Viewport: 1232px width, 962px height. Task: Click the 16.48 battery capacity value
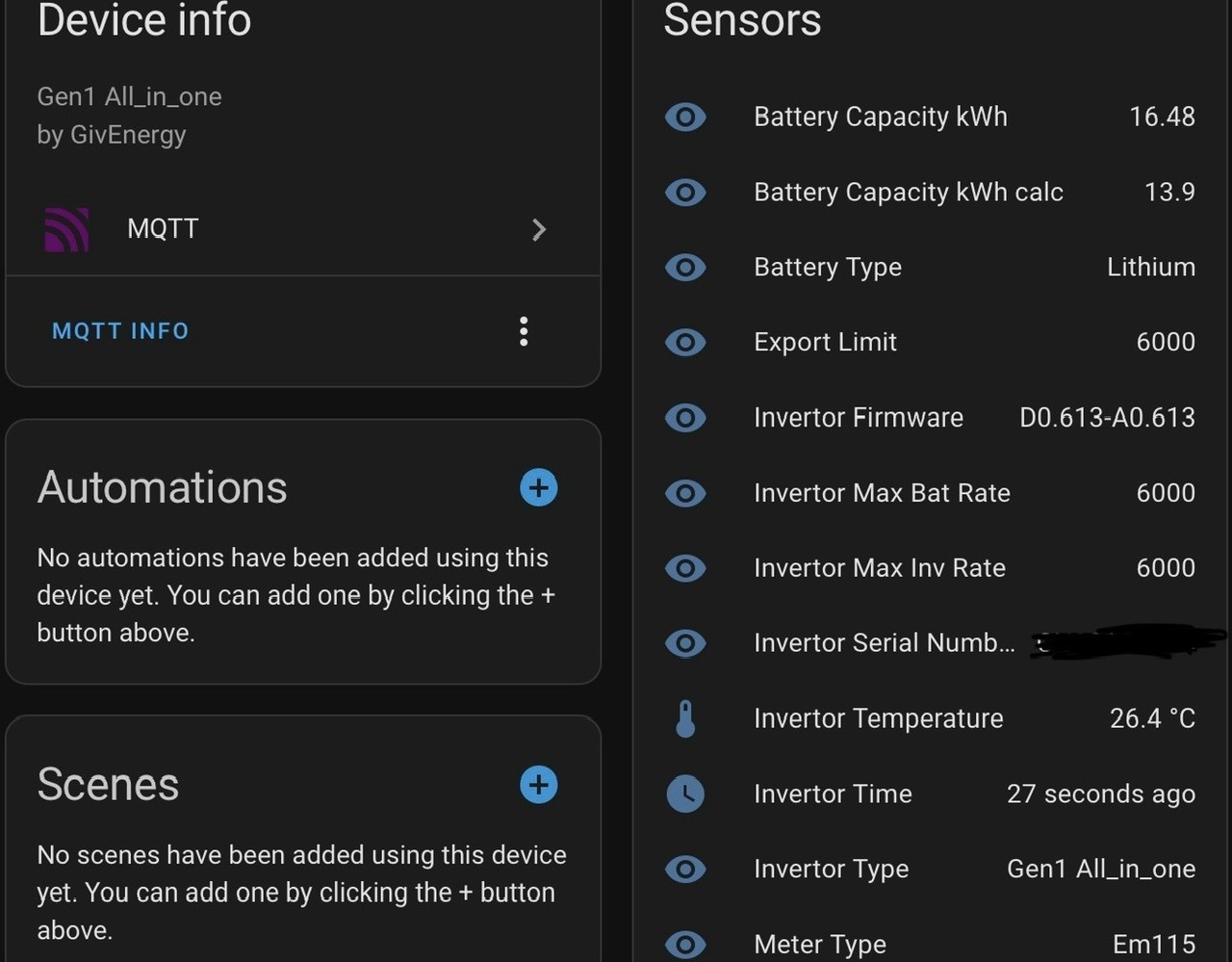tap(1162, 117)
